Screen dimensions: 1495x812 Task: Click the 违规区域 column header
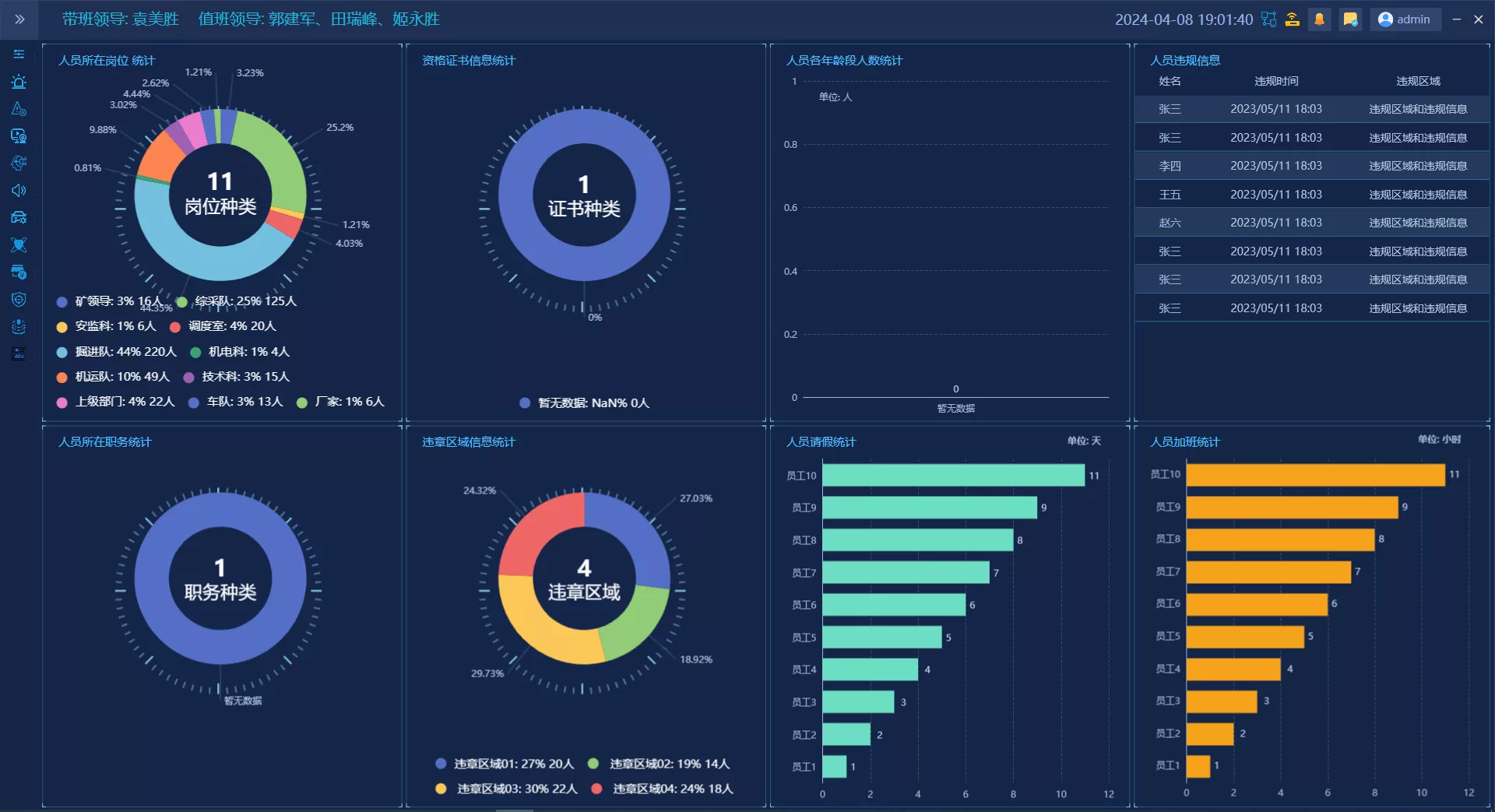pos(1418,81)
